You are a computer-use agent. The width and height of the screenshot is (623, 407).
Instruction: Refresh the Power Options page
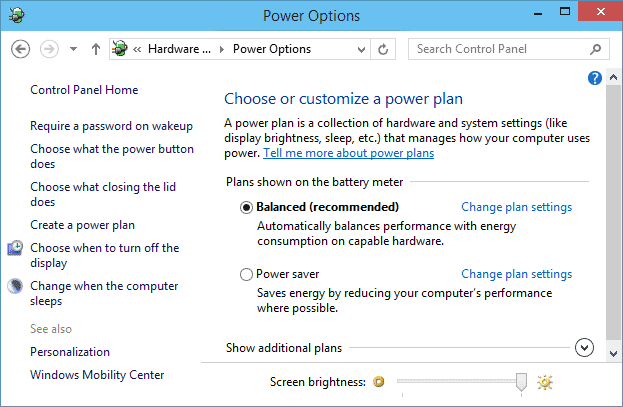[383, 49]
